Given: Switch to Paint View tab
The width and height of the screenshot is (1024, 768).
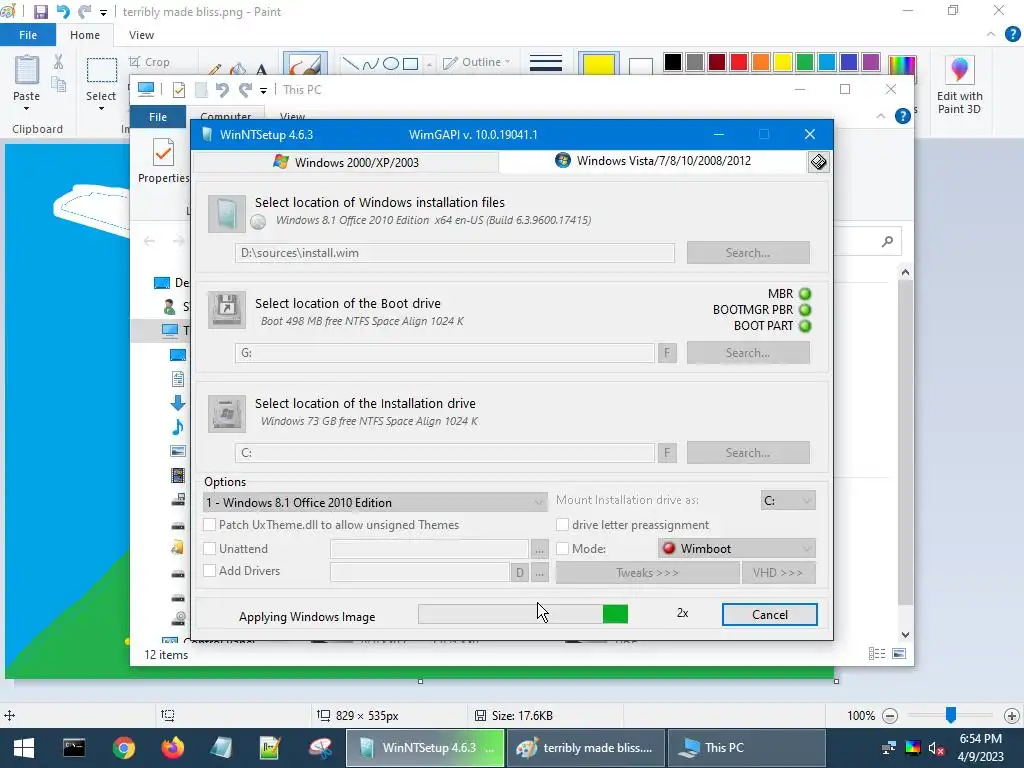Looking at the screenshot, I should (141, 35).
